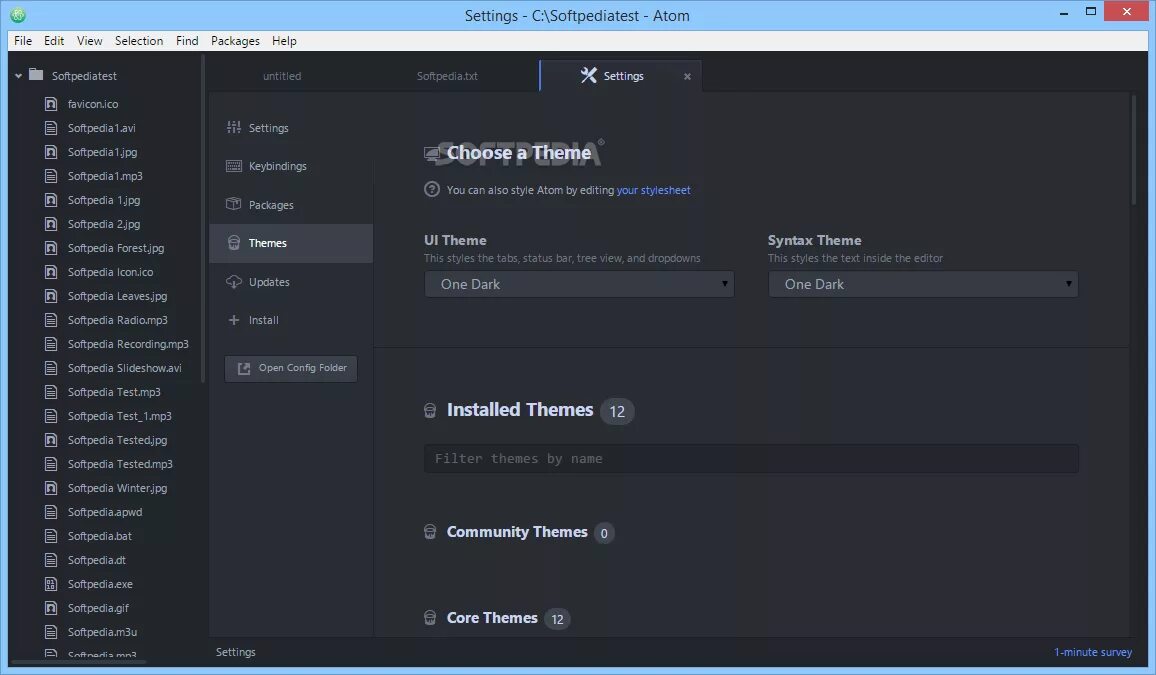Open the UI Theme dropdown
This screenshot has height=675, width=1156.
(579, 284)
